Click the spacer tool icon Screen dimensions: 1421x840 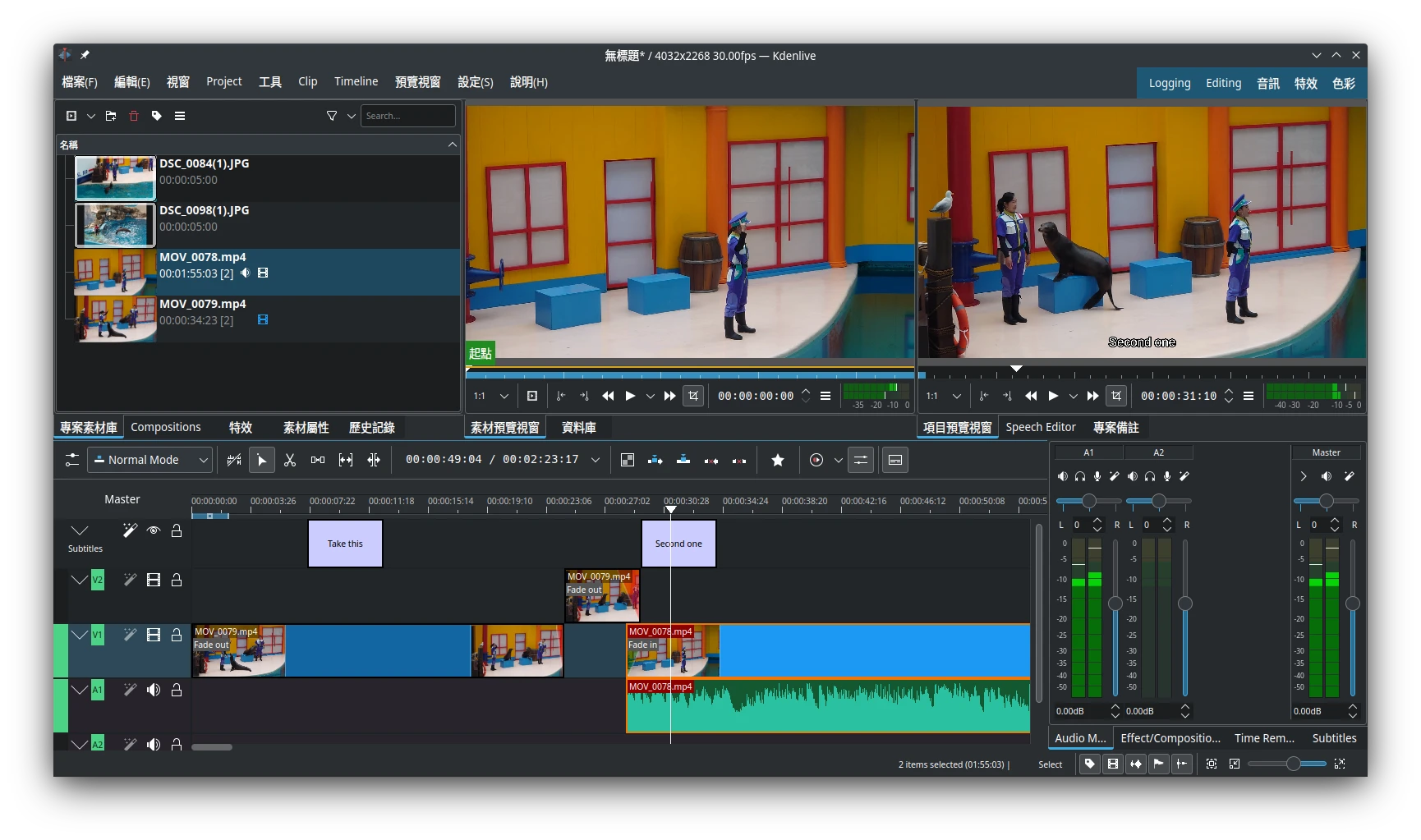tap(318, 461)
